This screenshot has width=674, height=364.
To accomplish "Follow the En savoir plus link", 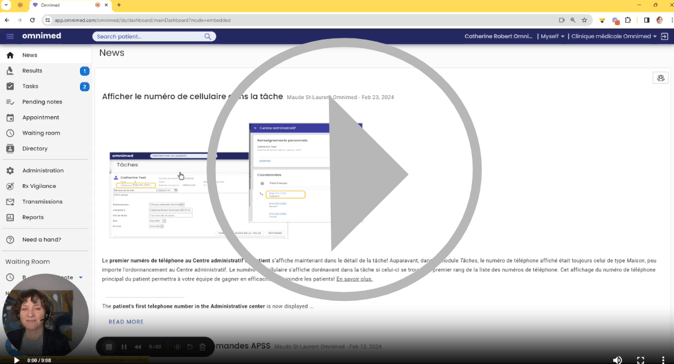I will pos(354,279).
